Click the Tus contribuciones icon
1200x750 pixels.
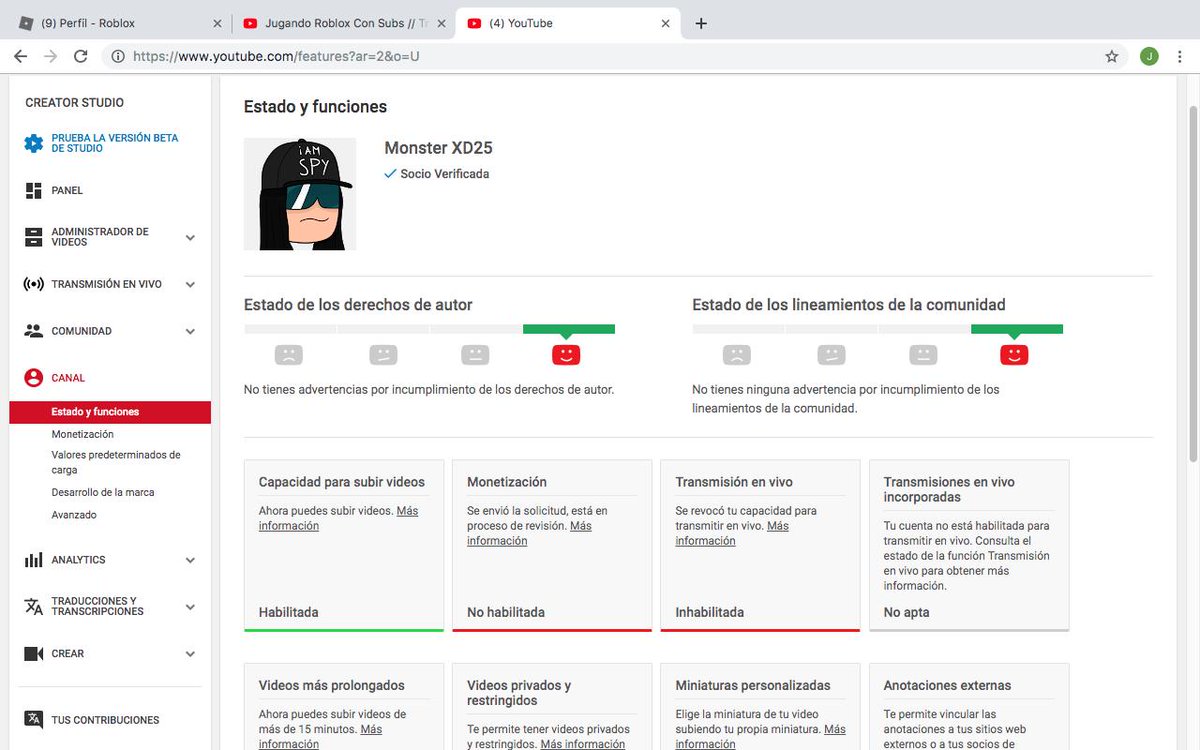tap(34, 719)
